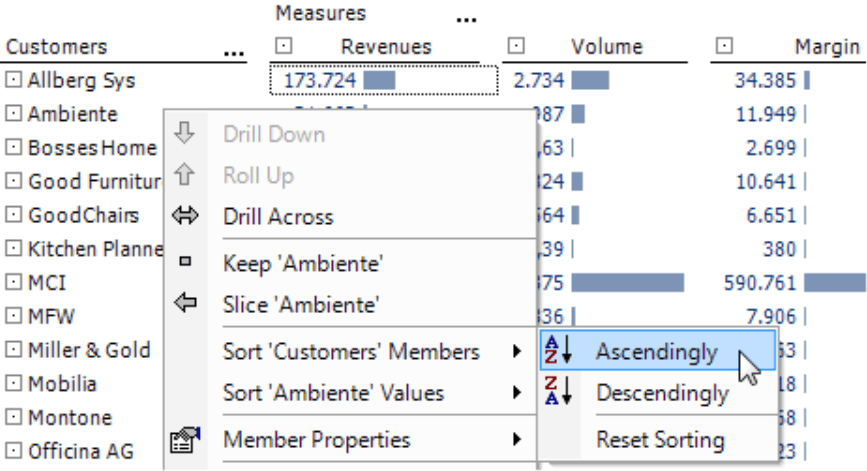Click the Drill Across double-arrow icon
The image size is (867, 471).
tap(185, 216)
